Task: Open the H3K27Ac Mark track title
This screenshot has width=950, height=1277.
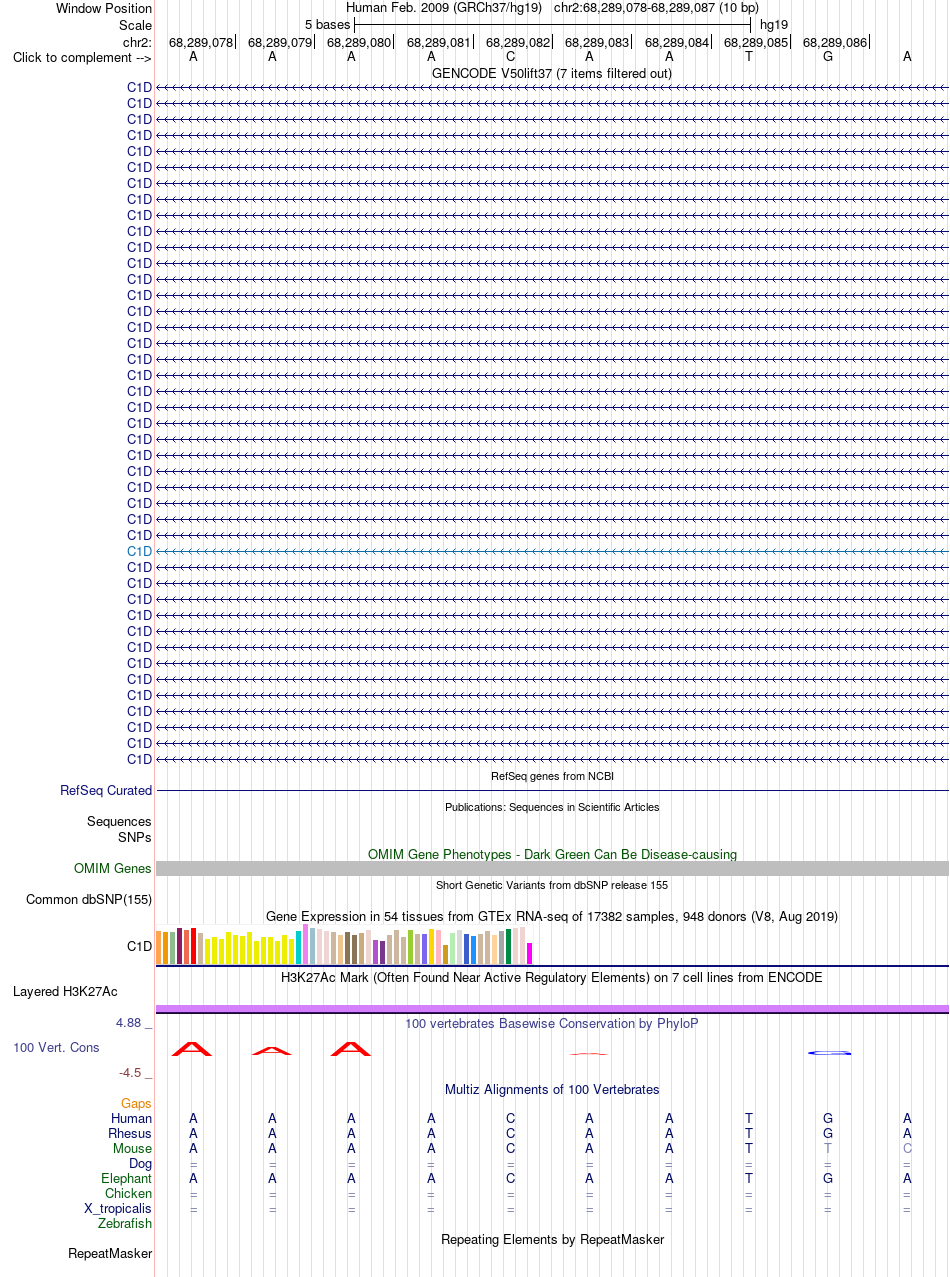Action: pos(552,977)
